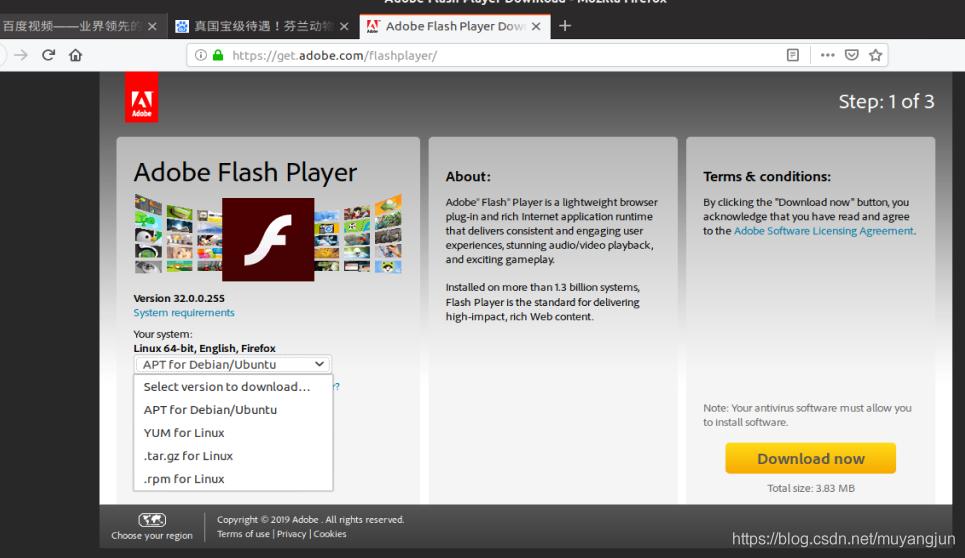Click the Version 32.0.0.255 text
Screen dimensions: 965x558
(179, 298)
